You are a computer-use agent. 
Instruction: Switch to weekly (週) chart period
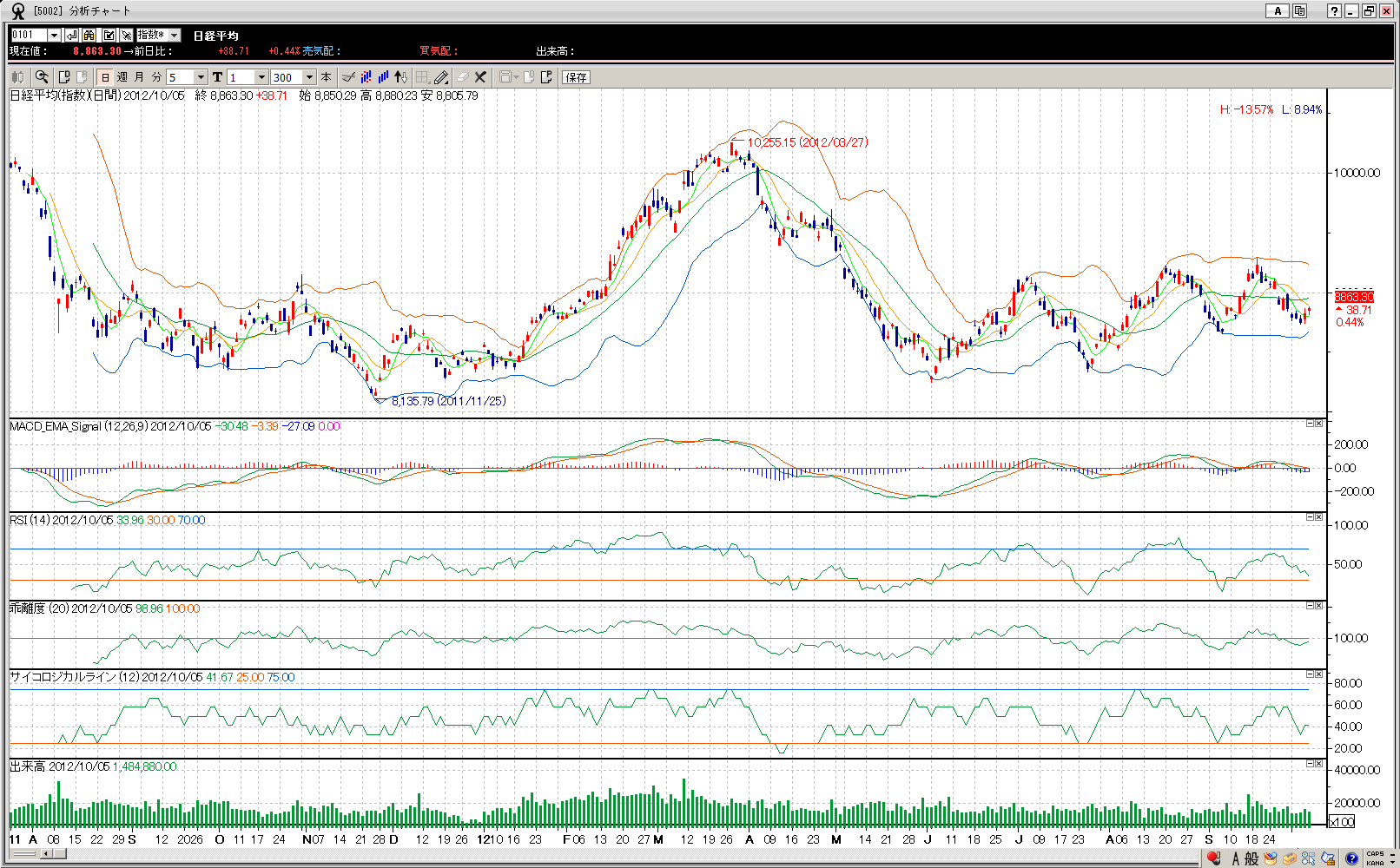[x=122, y=77]
